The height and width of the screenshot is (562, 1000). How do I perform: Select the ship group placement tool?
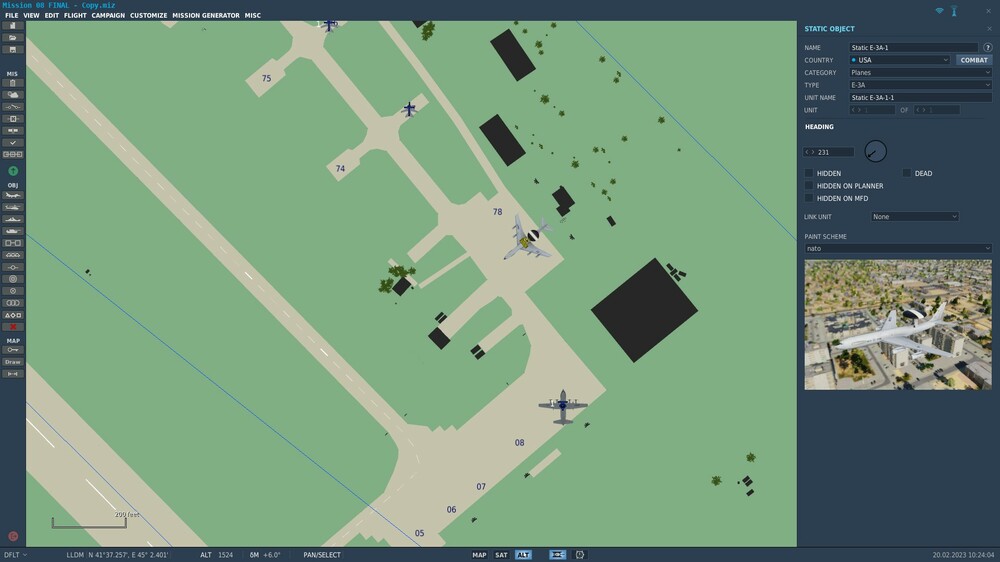[13, 219]
